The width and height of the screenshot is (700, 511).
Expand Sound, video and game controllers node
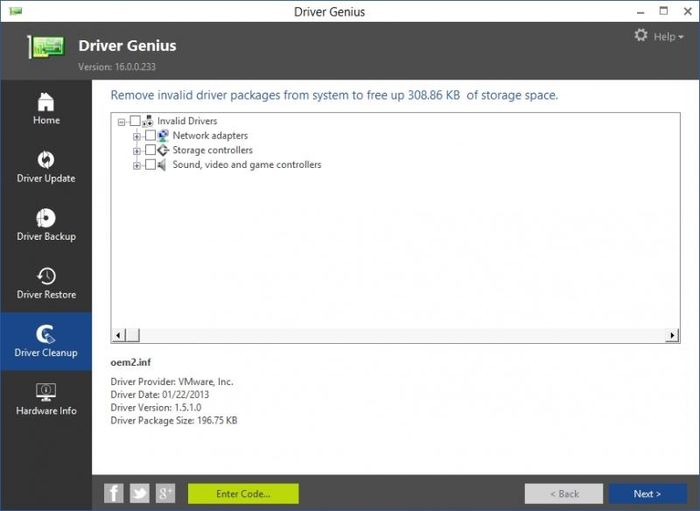click(x=137, y=166)
